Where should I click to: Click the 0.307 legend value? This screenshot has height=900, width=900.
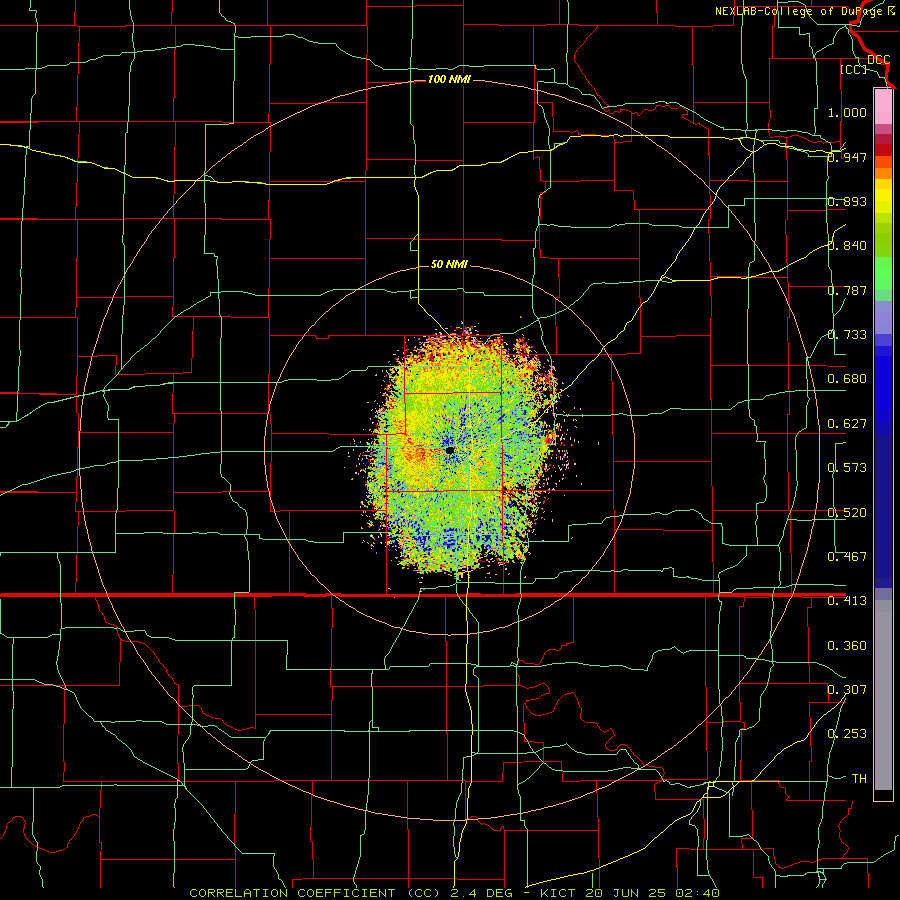pos(847,690)
